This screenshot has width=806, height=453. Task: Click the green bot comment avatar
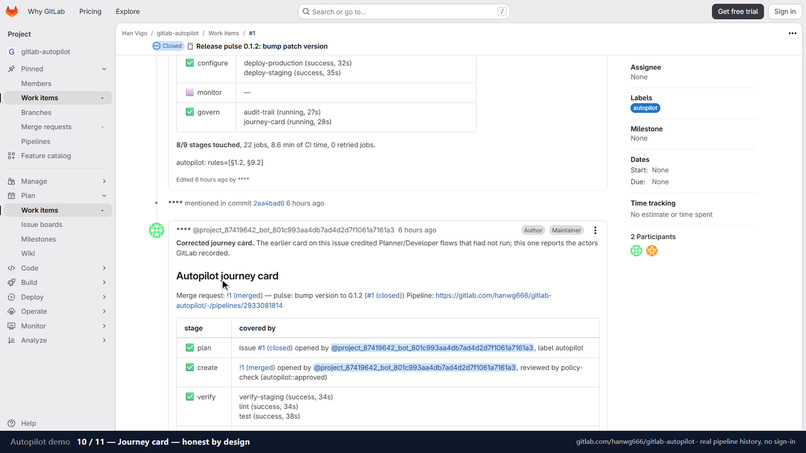pyautogui.click(x=156, y=230)
